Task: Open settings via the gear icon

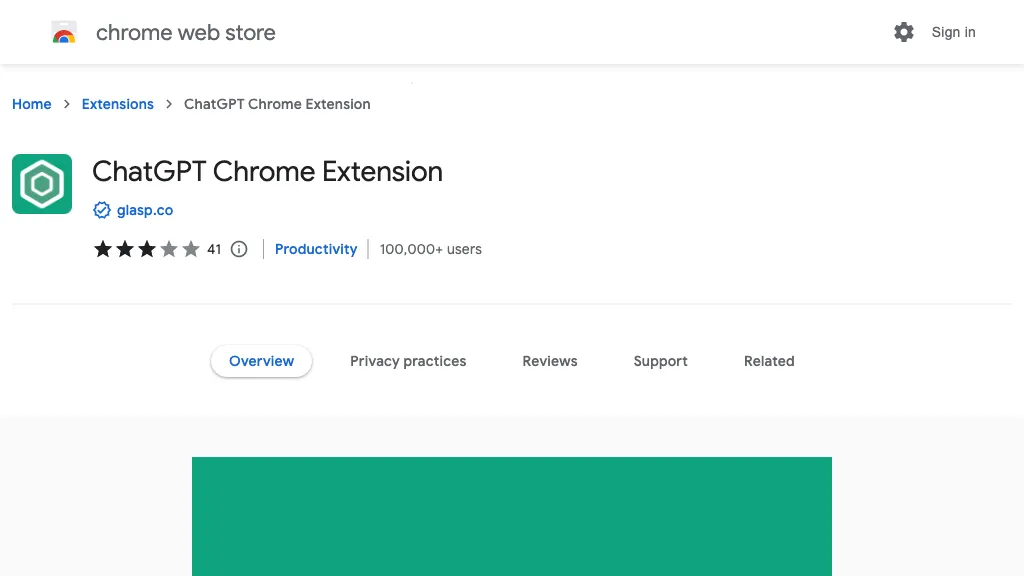Action: tap(904, 32)
